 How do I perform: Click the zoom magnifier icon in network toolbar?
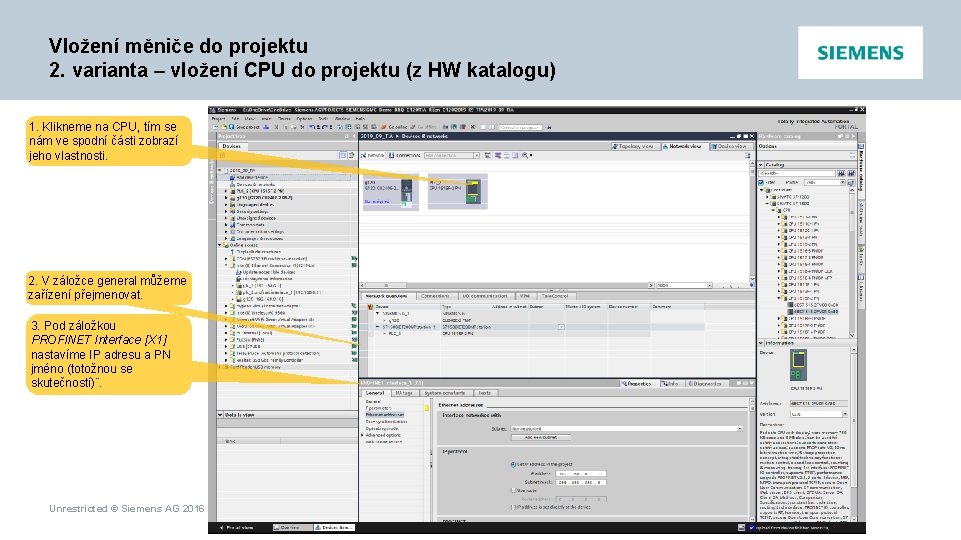click(x=525, y=156)
